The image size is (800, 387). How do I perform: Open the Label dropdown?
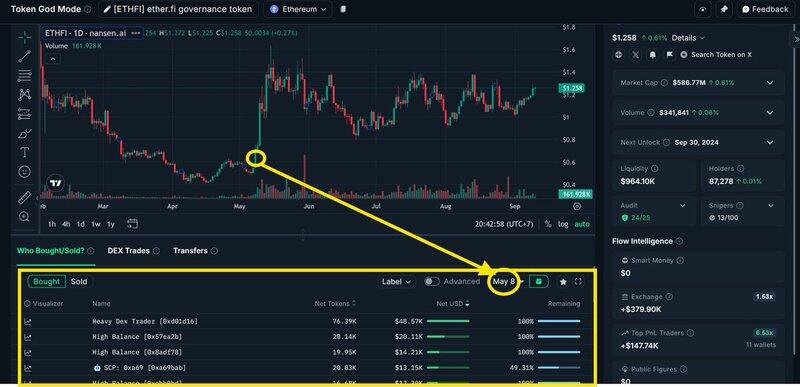[396, 281]
